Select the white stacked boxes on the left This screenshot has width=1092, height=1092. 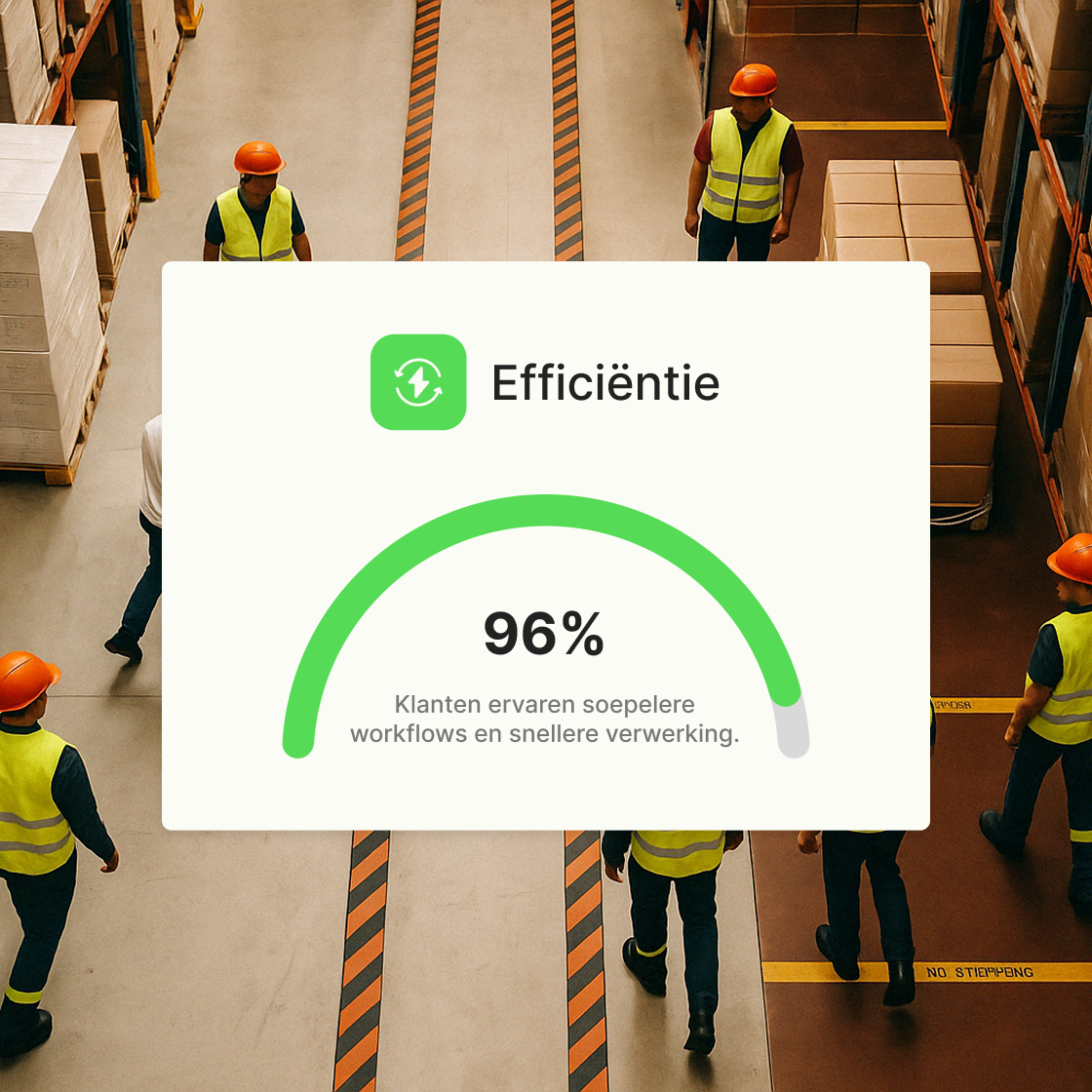[x=44, y=292]
